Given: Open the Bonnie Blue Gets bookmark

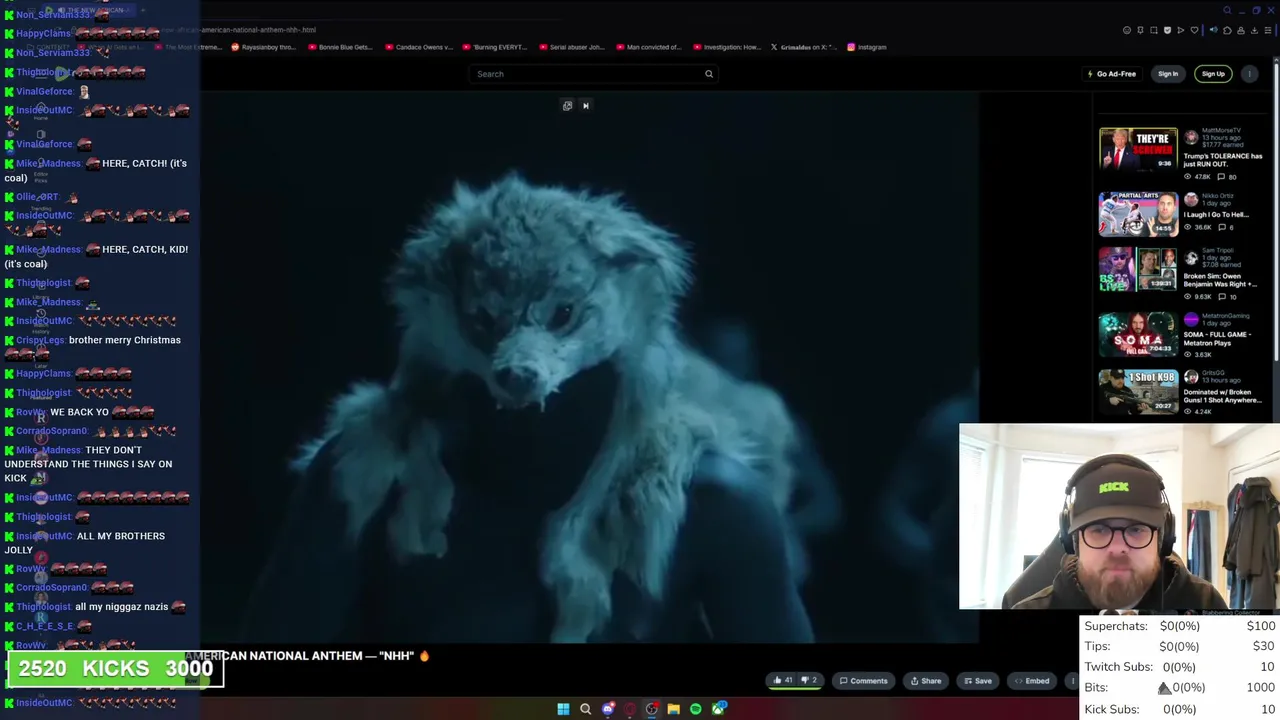Looking at the screenshot, I should tap(341, 47).
